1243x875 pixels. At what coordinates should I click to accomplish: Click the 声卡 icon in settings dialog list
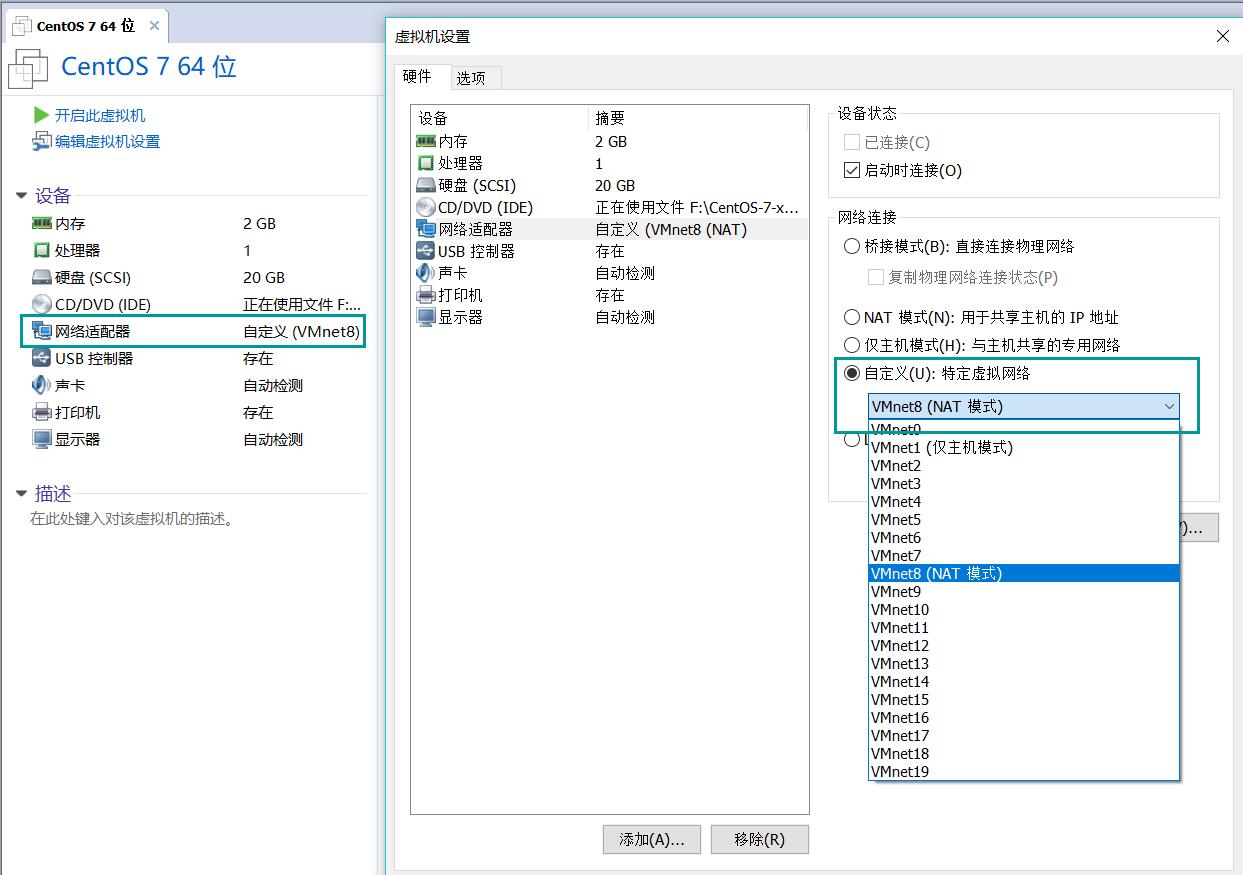[425, 273]
